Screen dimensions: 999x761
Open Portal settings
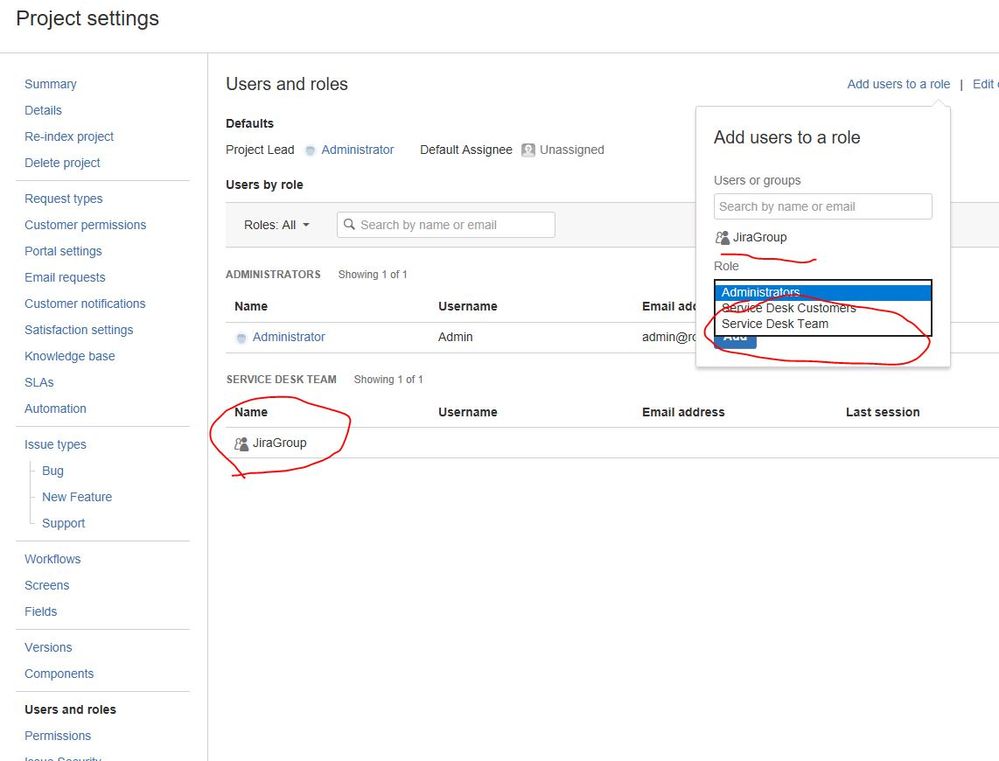[63, 251]
